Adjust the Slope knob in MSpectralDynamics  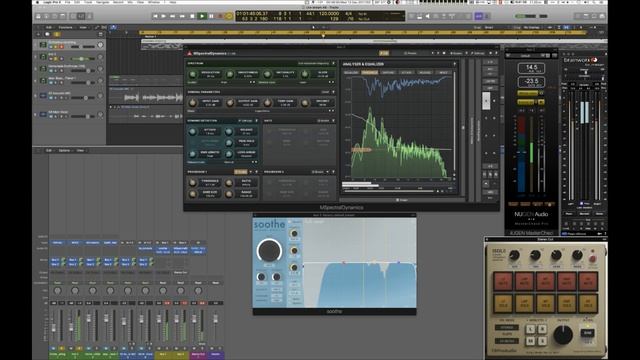tap(304, 75)
